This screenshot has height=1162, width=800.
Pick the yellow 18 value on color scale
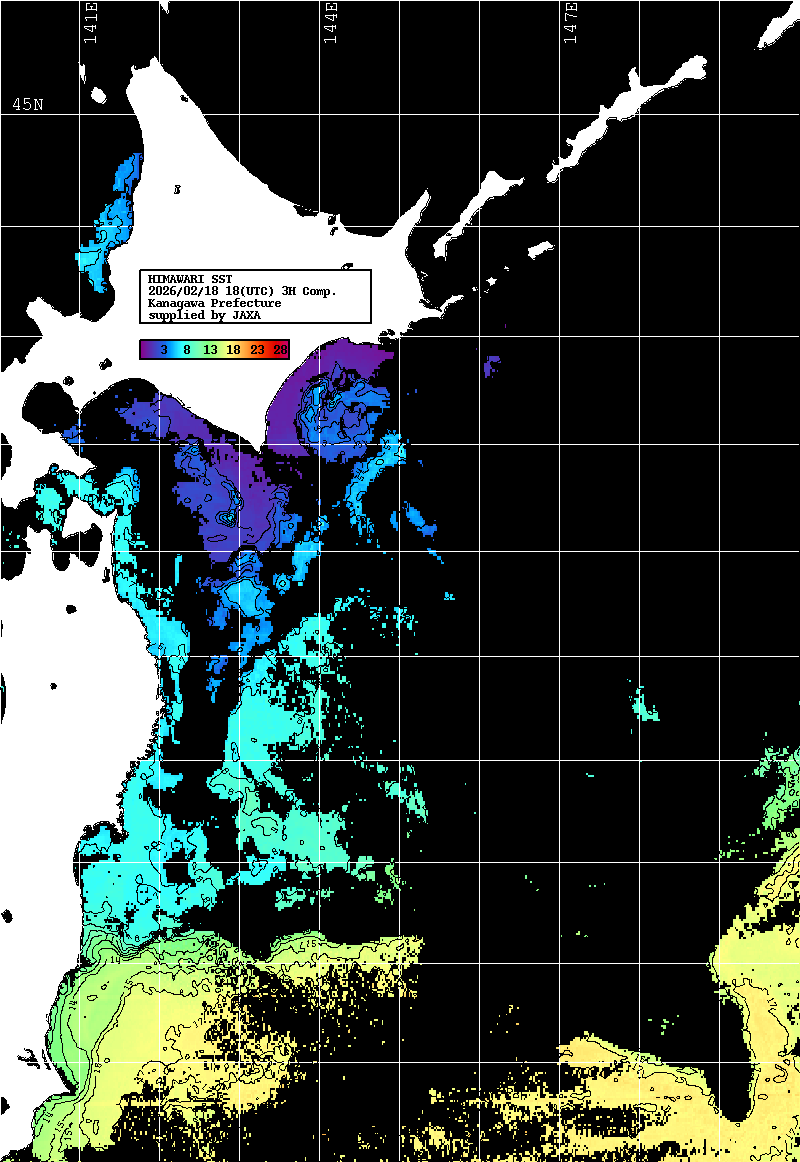pos(233,349)
